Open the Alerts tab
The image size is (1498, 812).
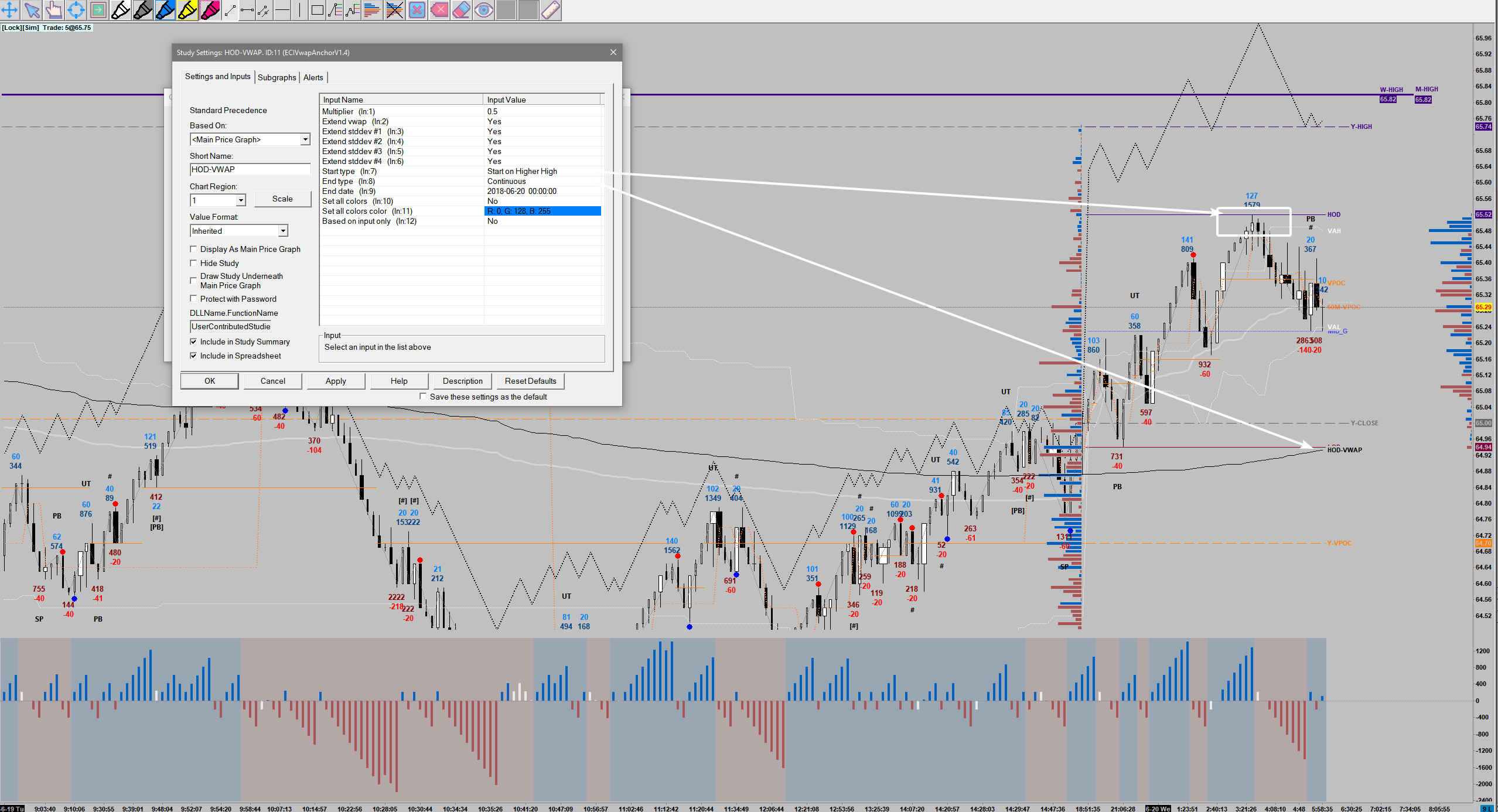[313, 77]
